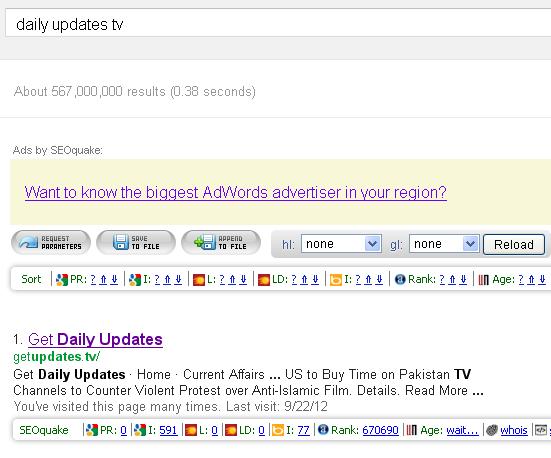Click the whois link
This screenshot has width=551, height=458.
(514, 430)
